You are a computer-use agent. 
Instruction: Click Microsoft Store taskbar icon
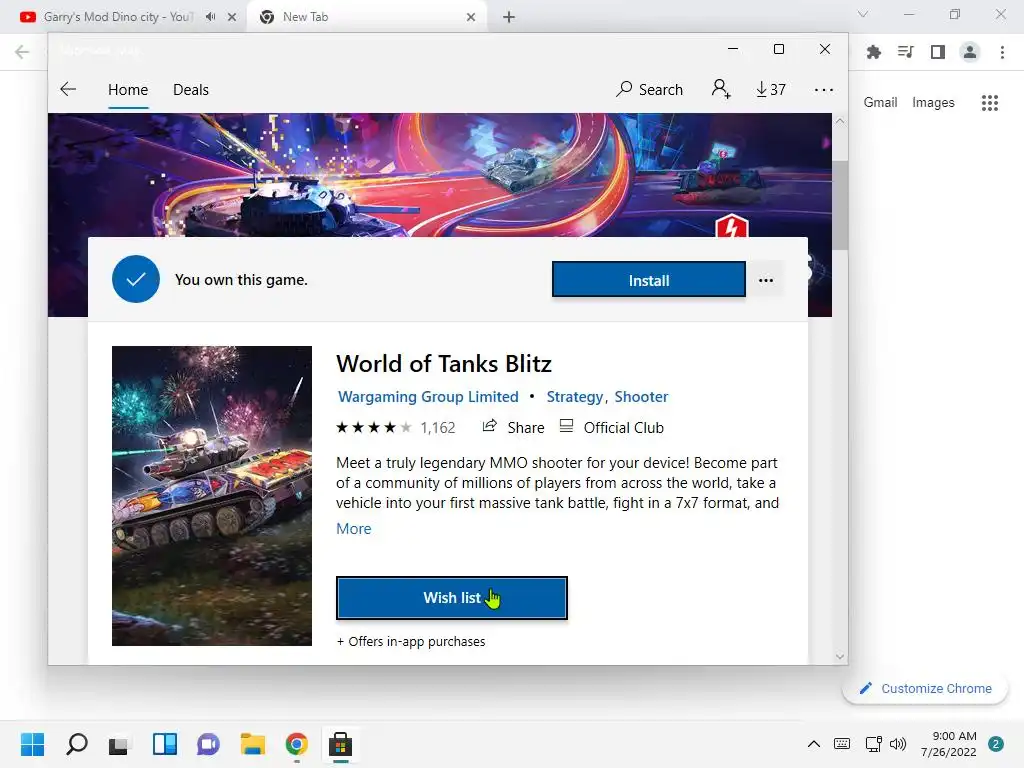point(340,744)
